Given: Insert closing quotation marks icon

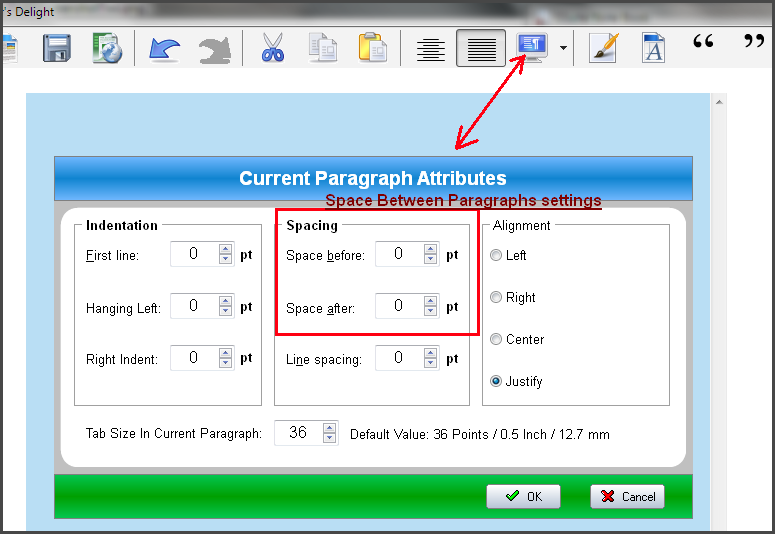Looking at the screenshot, I should pos(754,41).
